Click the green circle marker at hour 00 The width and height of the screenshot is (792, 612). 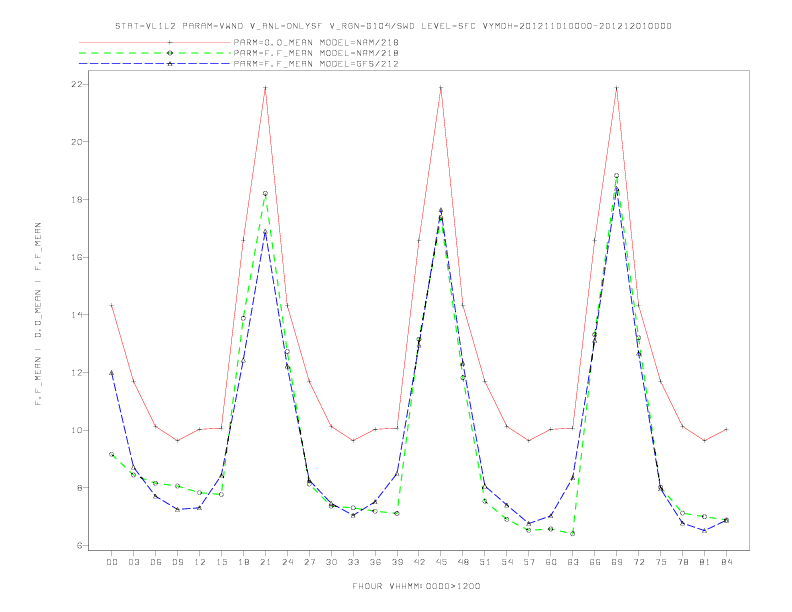[112, 454]
